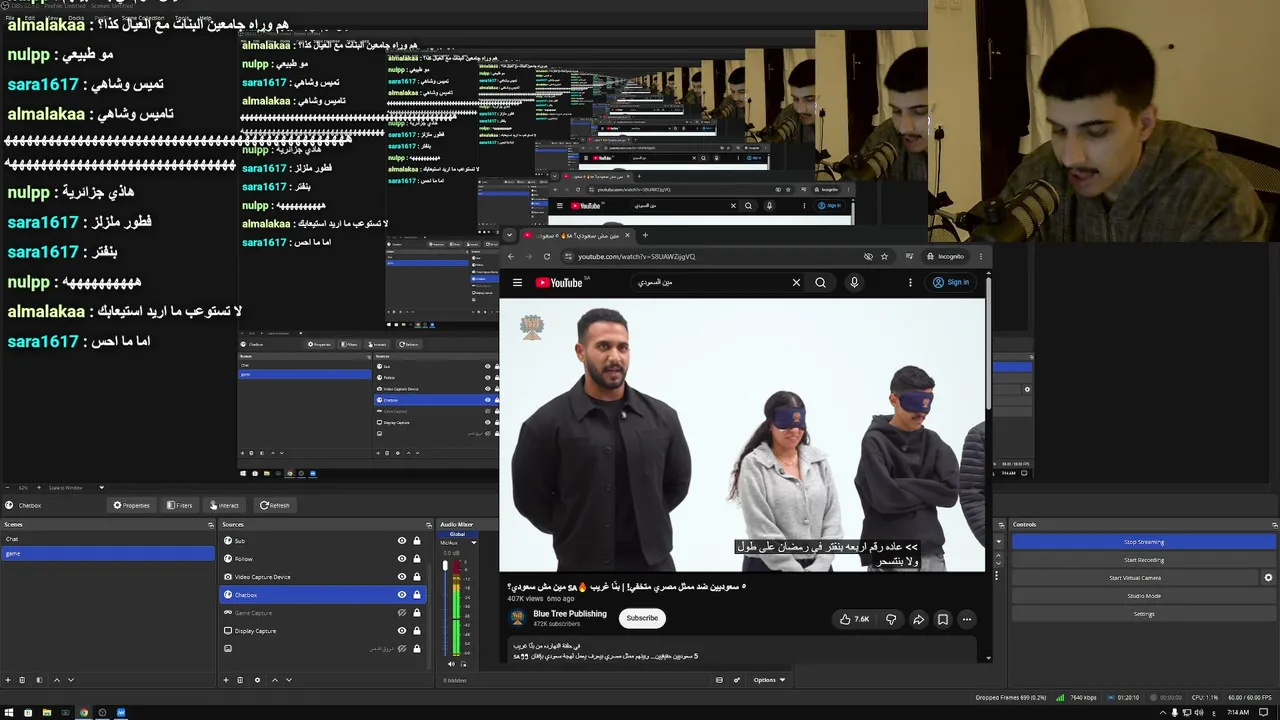Move selected source down
1280x720 pixels.
[x=289, y=680]
